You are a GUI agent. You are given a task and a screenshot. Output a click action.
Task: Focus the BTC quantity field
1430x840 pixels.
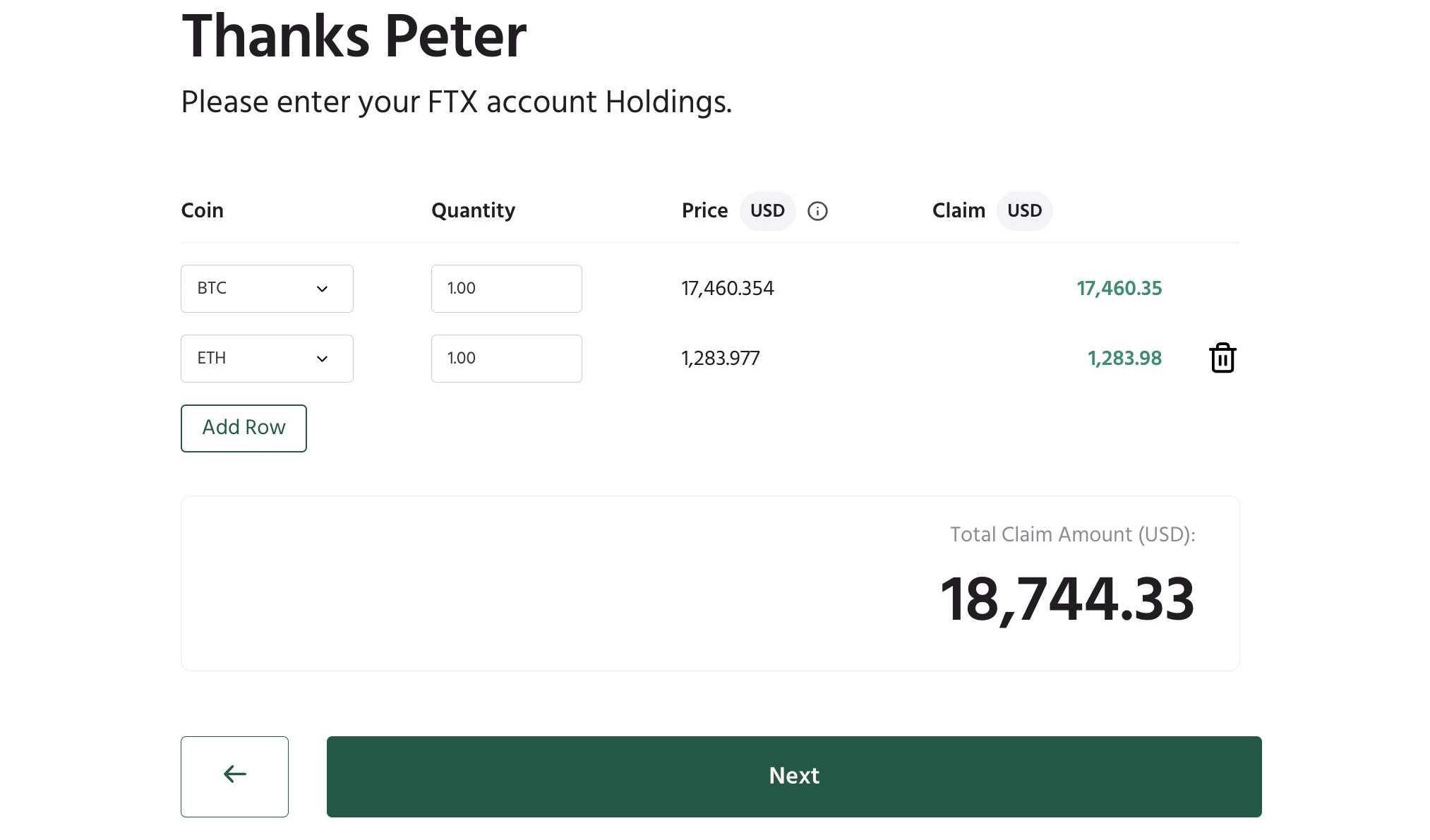click(x=506, y=289)
